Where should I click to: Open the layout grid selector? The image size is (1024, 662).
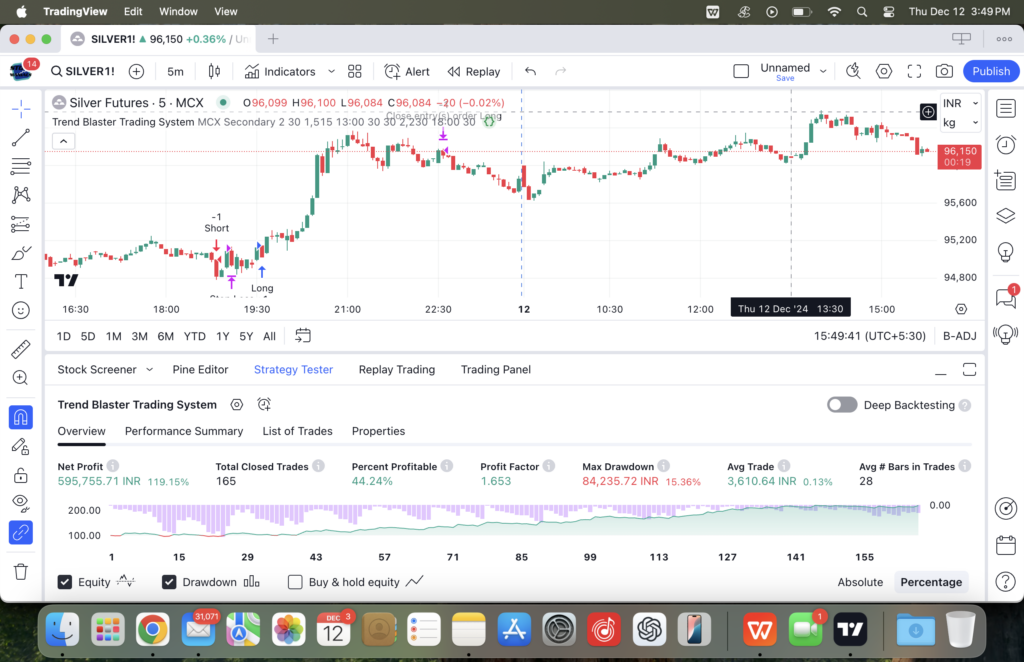tap(355, 71)
